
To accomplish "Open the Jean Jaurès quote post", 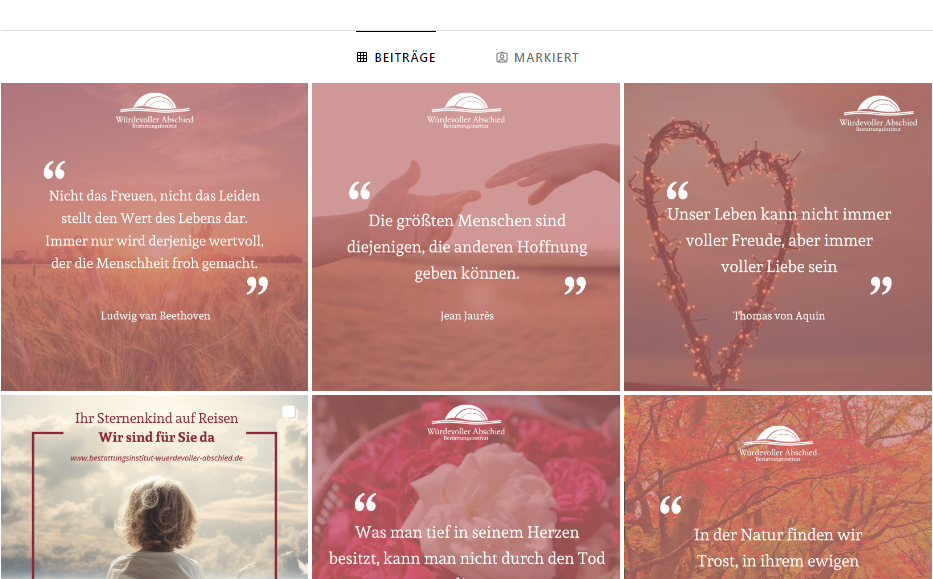I will [466, 237].
